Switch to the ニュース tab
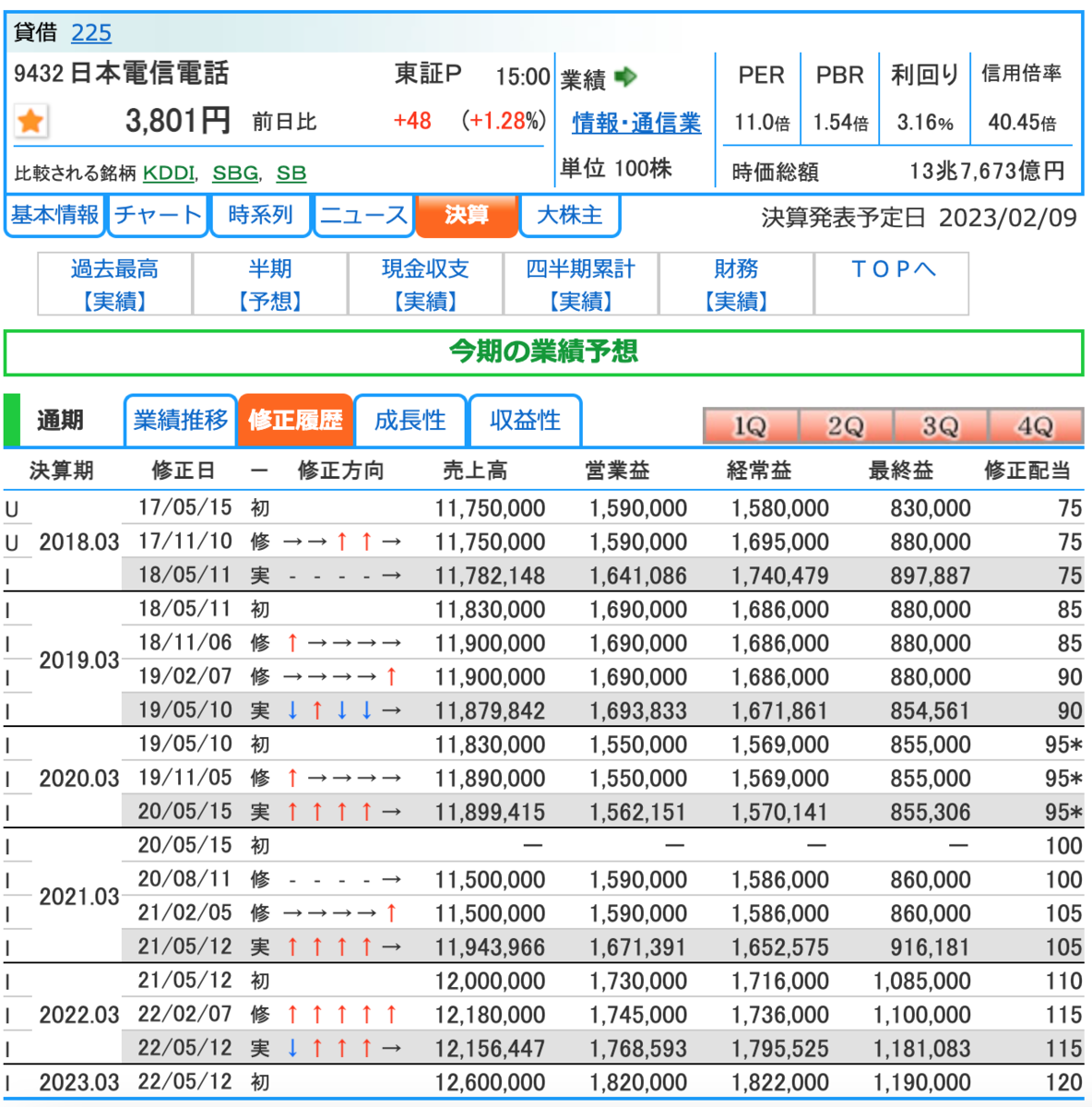 364,215
